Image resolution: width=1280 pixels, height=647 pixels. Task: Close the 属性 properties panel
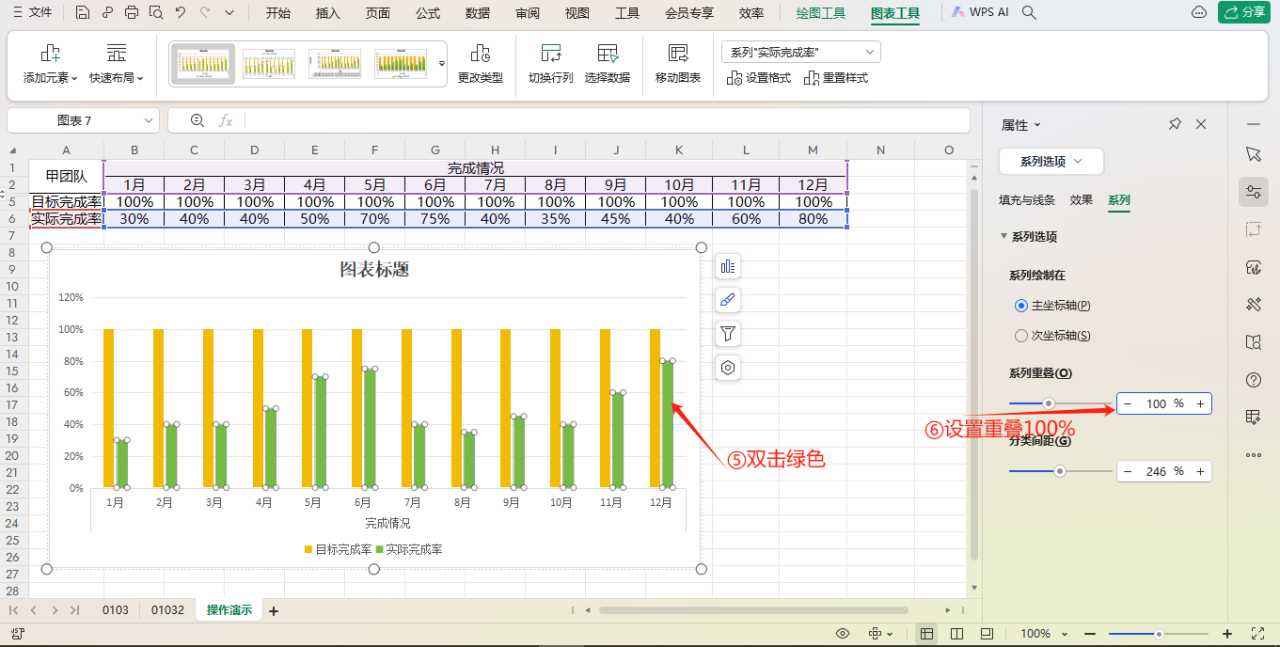1201,124
